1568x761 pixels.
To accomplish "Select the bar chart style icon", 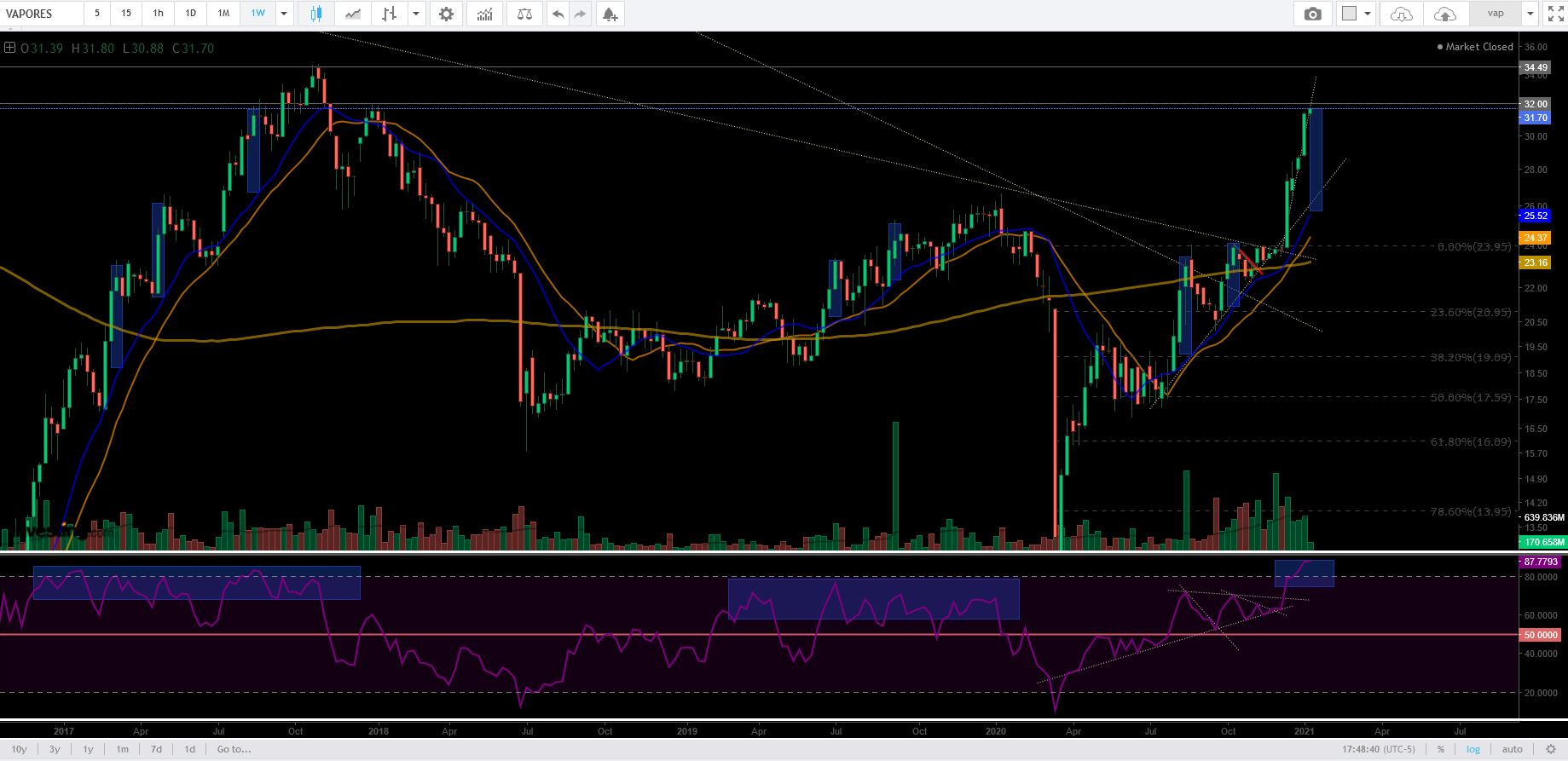I will [x=389, y=14].
